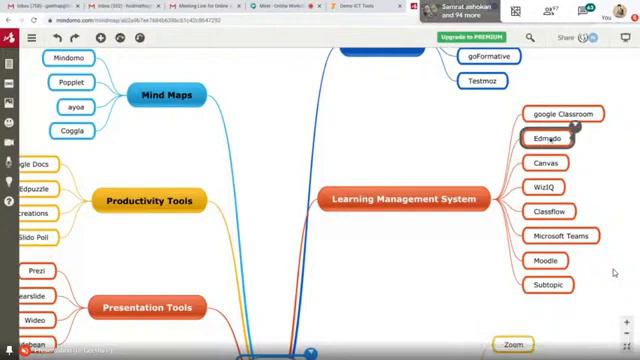
Task: Open the help question mark icon
Action: click(x=9, y=201)
